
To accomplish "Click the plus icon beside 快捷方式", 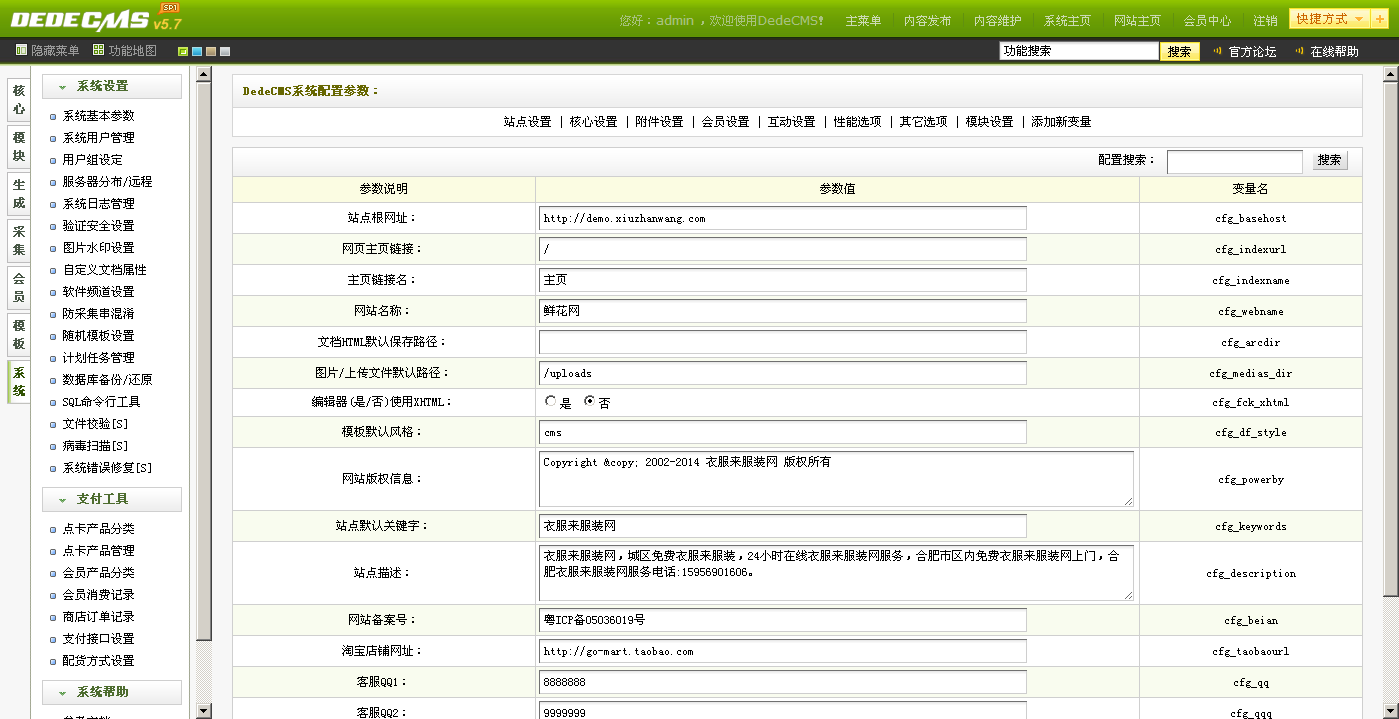I will coord(1380,19).
